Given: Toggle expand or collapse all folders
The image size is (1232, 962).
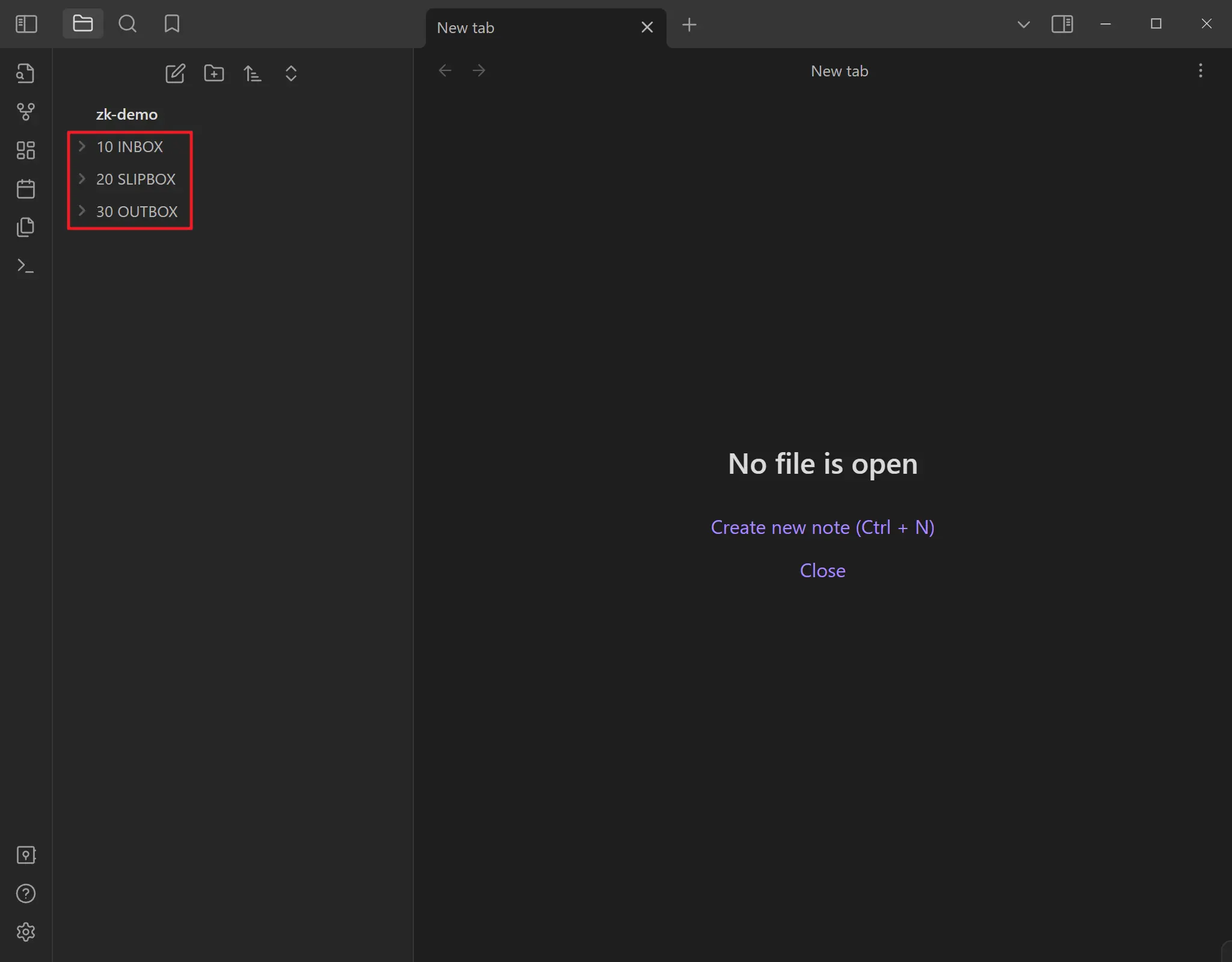Looking at the screenshot, I should coord(291,73).
